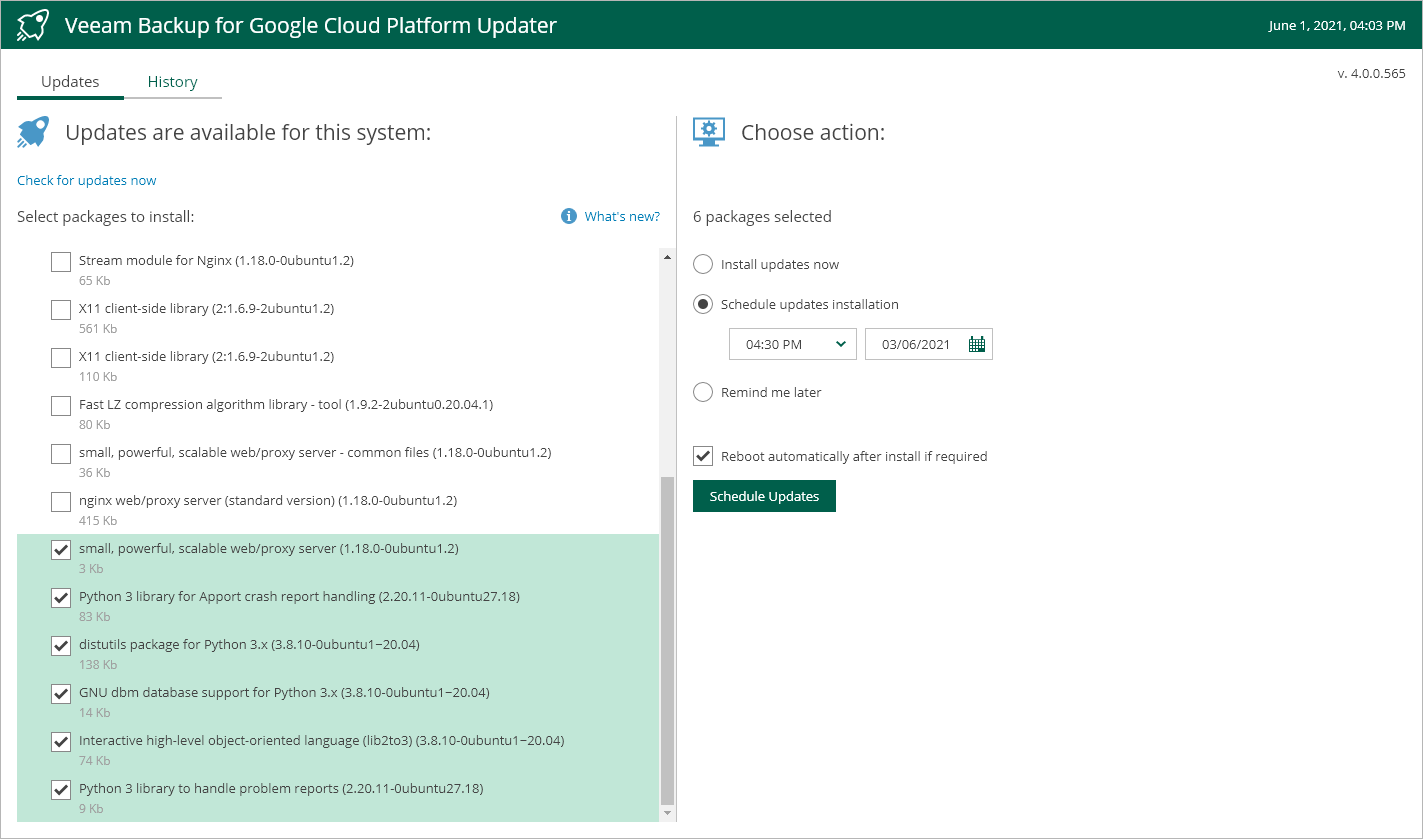Click the 03/06/2021 date input field

click(929, 344)
